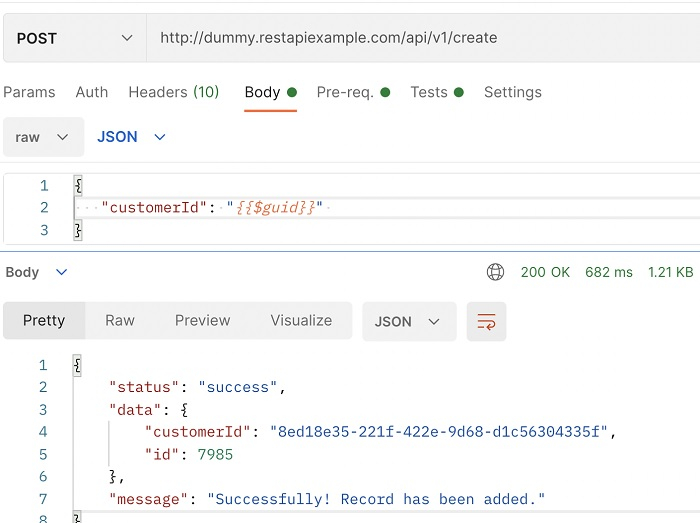Open the POST method dropdown
The image size is (700, 523).
(75, 38)
